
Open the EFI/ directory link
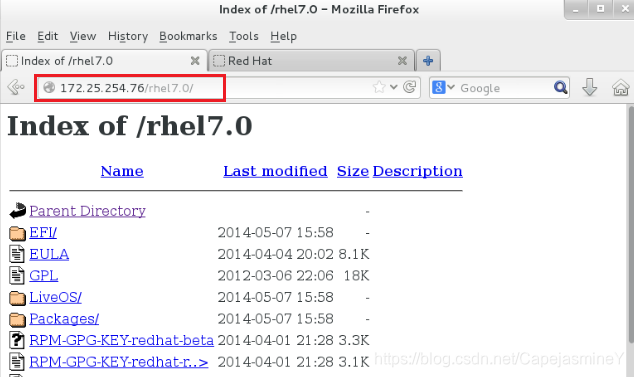click(x=43, y=233)
